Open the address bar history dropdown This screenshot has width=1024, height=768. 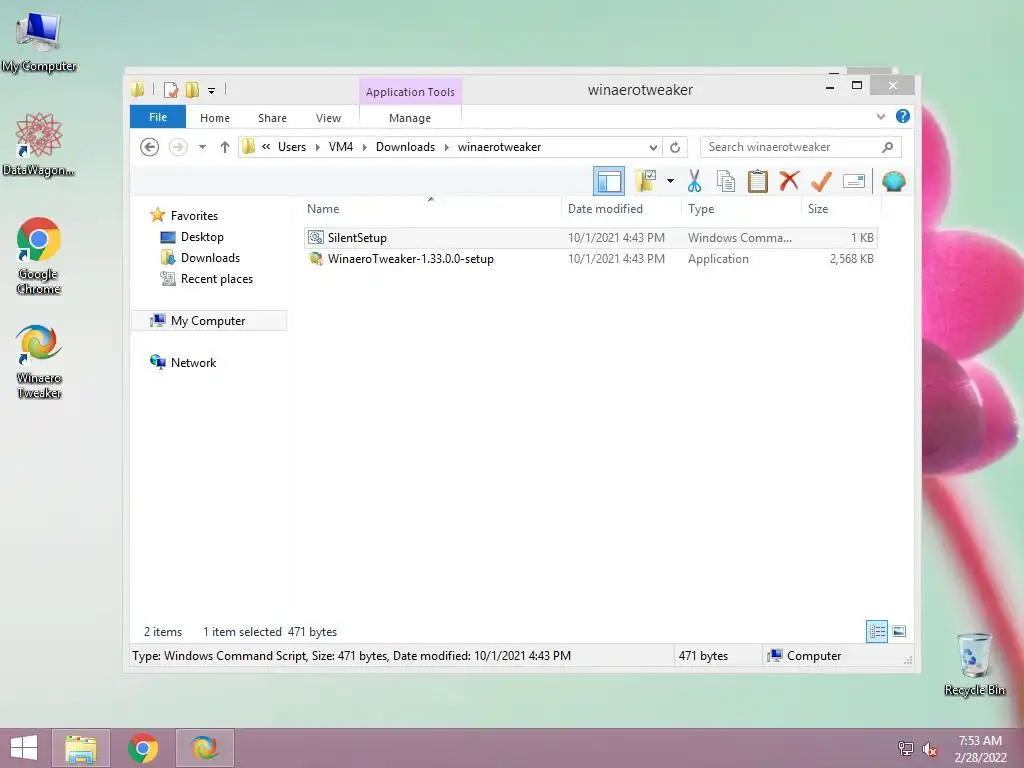pyautogui.click(x=652, y=147)
